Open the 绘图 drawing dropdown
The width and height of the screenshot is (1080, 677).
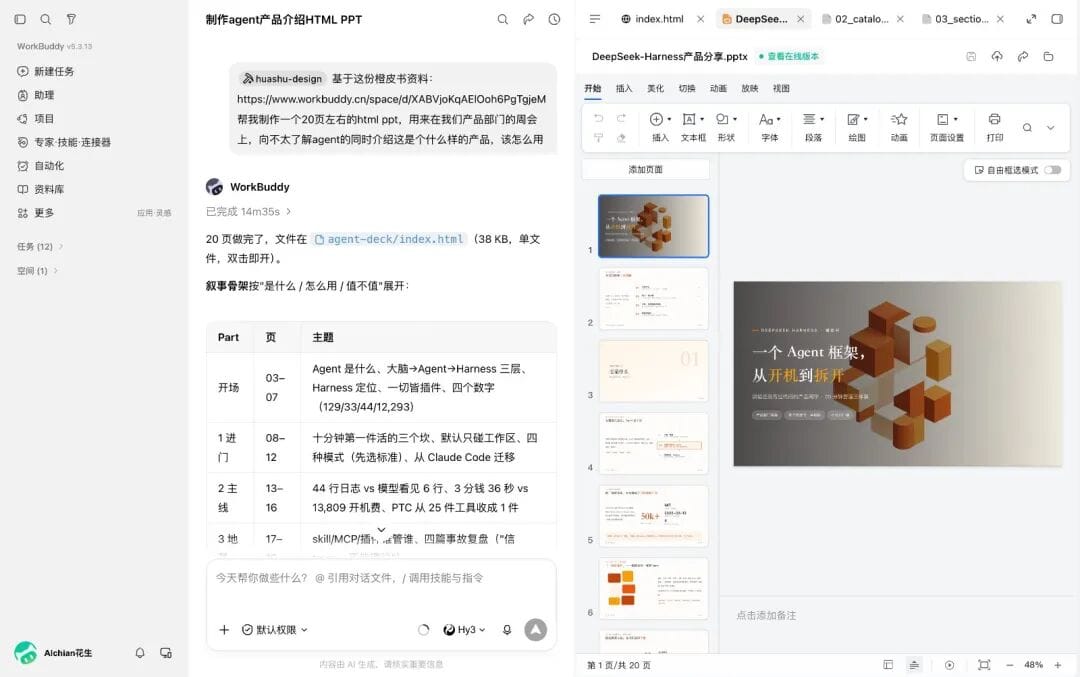point(857,127)
